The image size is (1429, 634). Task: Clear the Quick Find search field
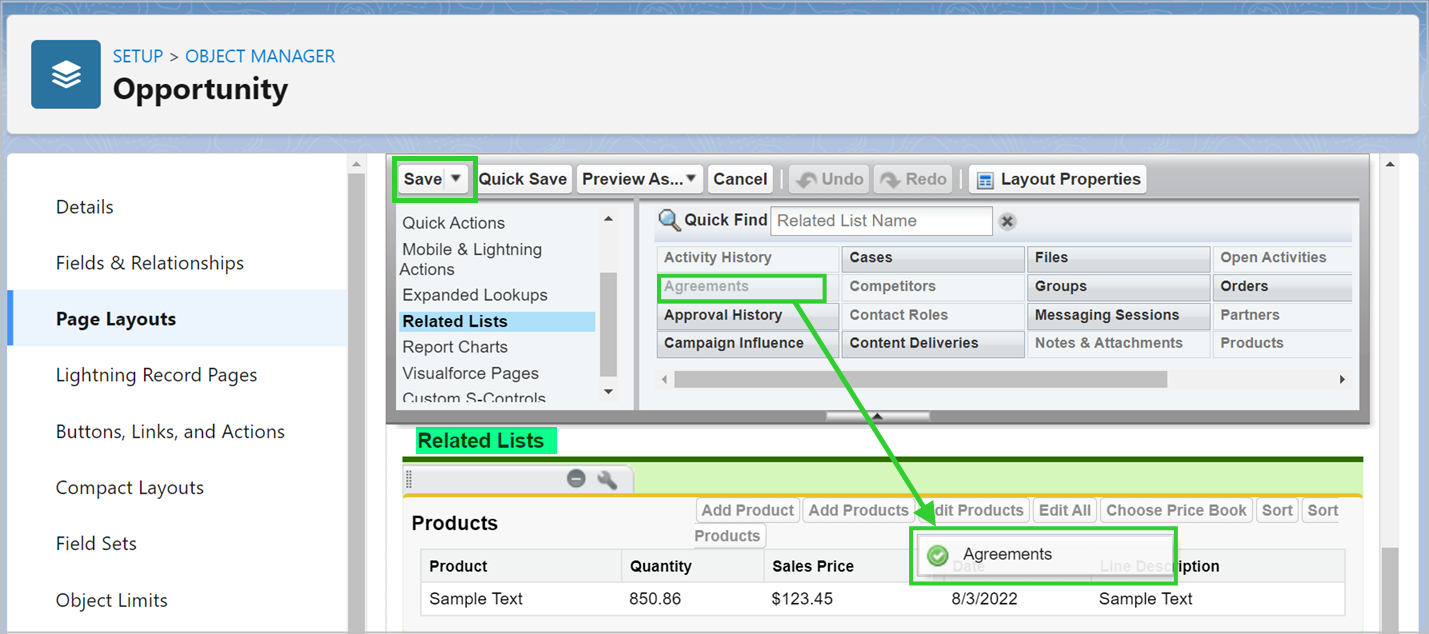(1008, 222)
